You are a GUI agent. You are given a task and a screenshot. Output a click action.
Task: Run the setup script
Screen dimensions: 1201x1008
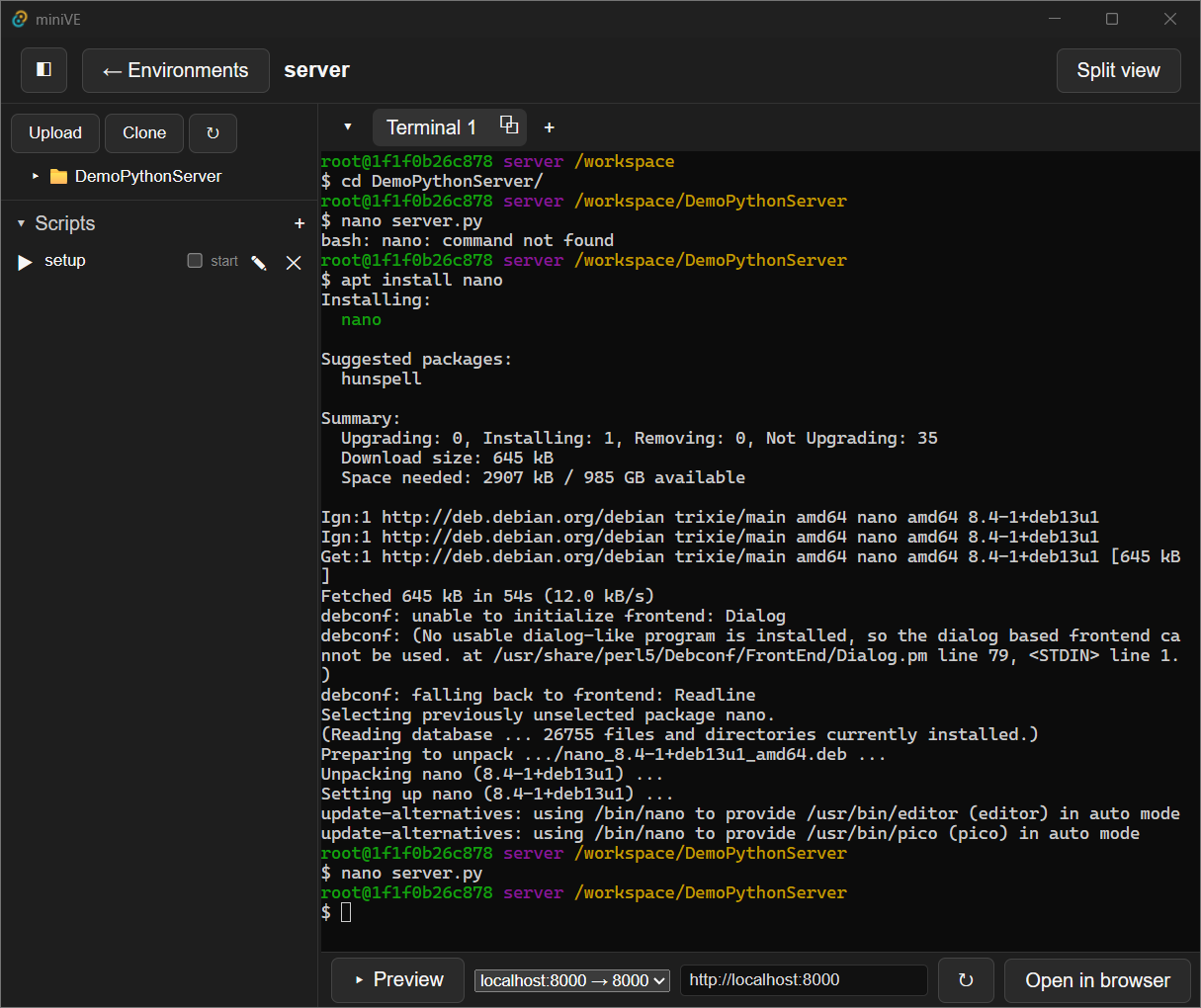(x=26, y=262)
